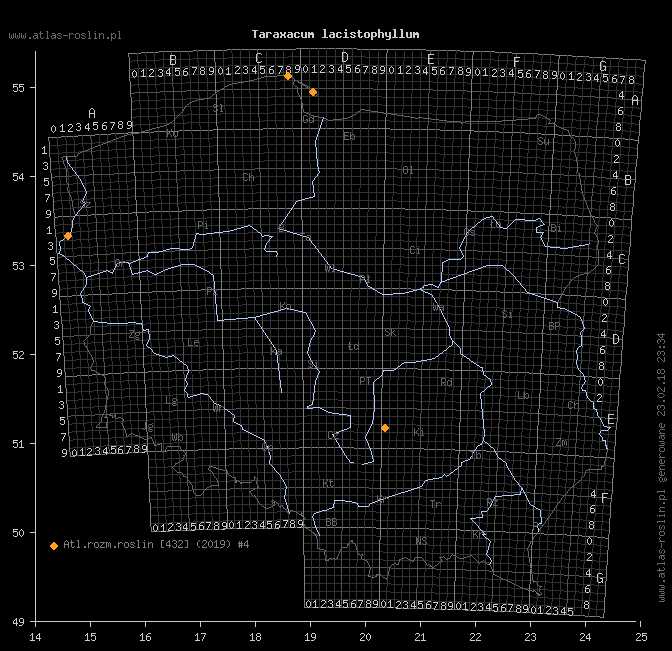Click the 'BP' region label

554,326
